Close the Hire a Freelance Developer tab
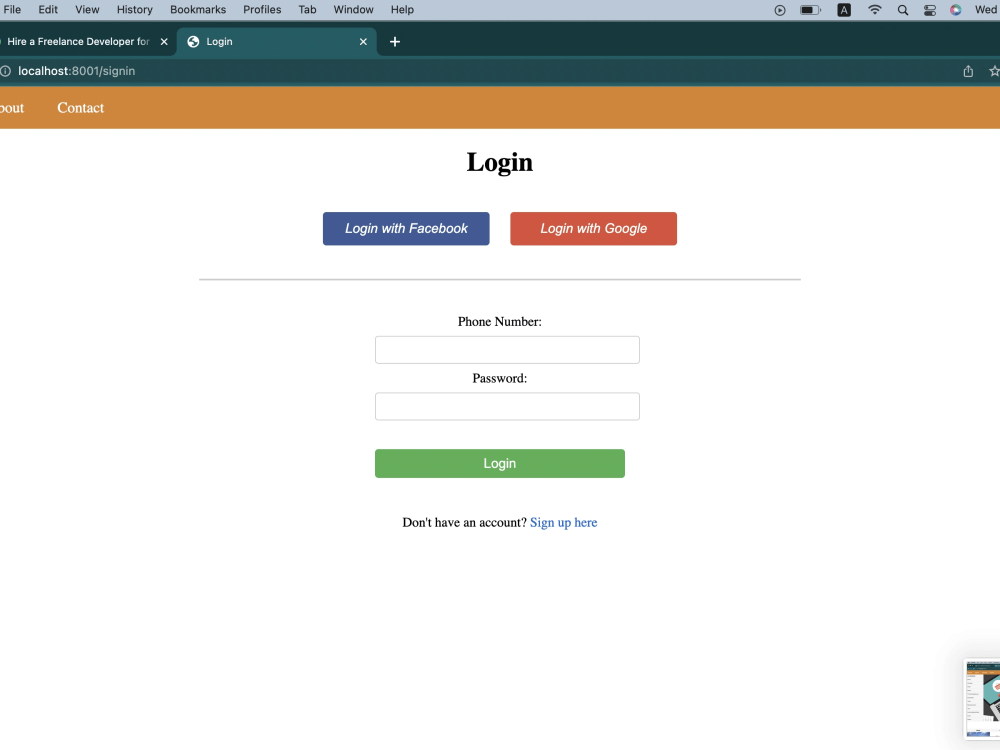 tap(164, 41)
